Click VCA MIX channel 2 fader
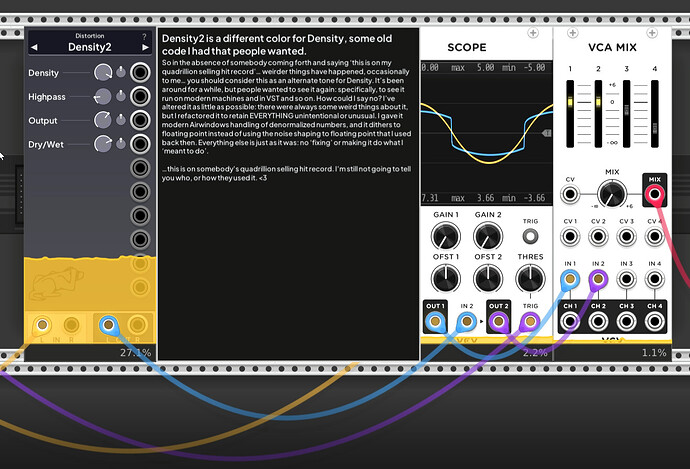Screen dimensions: 690x469 (x=598, y=114)
